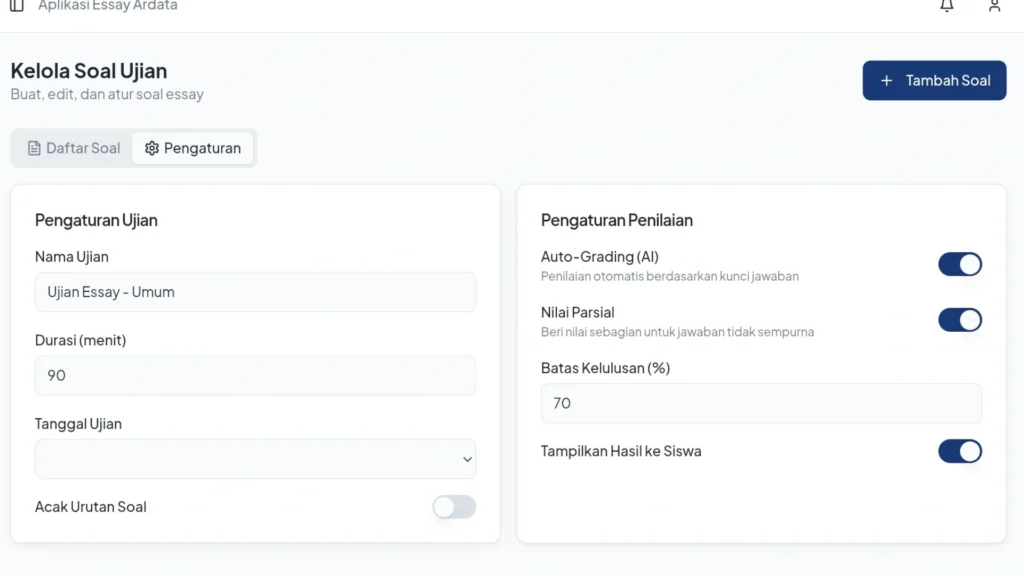Open the Tanggal Ujian dropdown
The width and height of the screenshot is (1024, 576).
coord(255,459)
